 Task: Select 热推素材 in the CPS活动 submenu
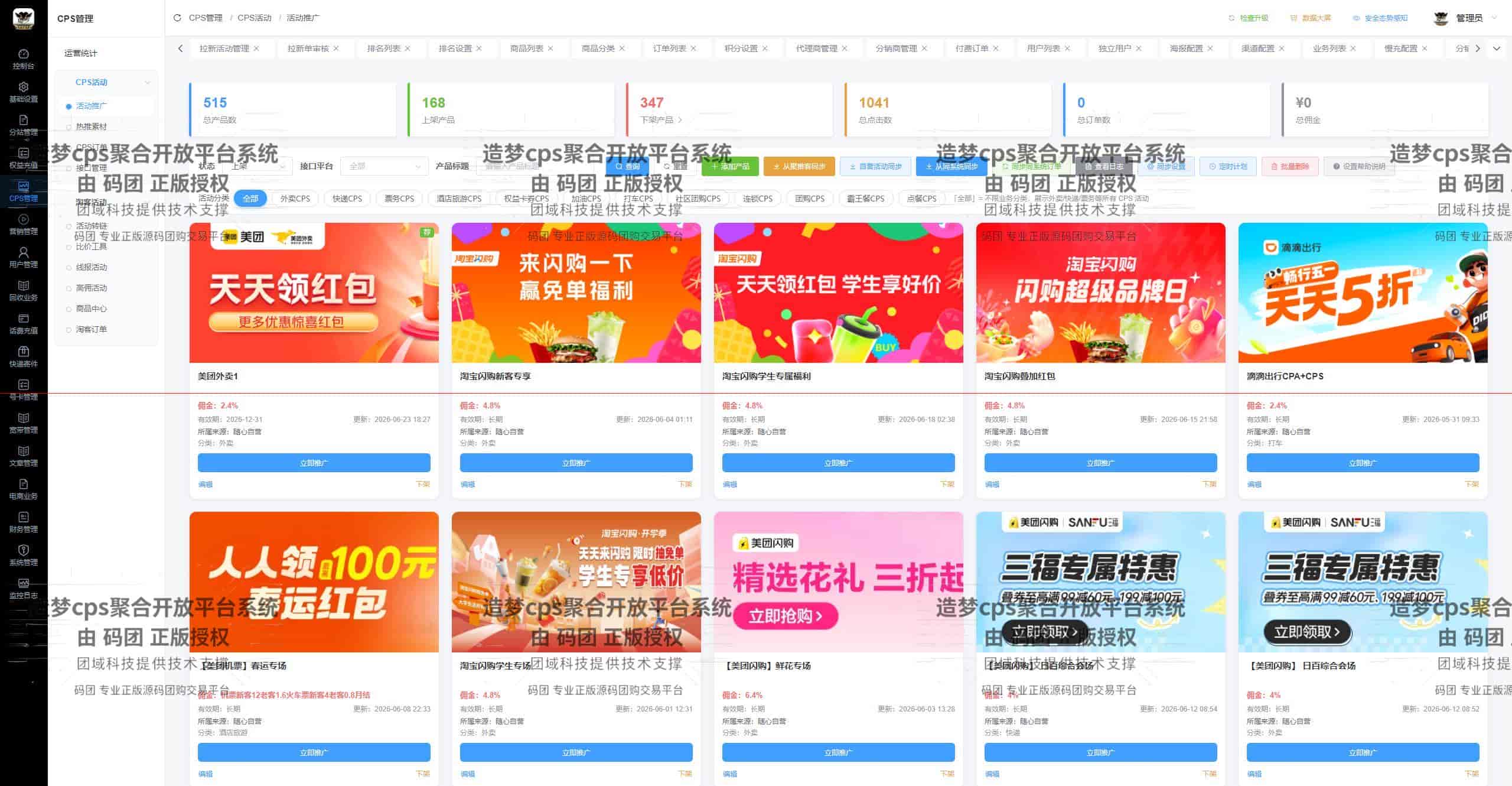pyautogui.click(x=92, y=126)
